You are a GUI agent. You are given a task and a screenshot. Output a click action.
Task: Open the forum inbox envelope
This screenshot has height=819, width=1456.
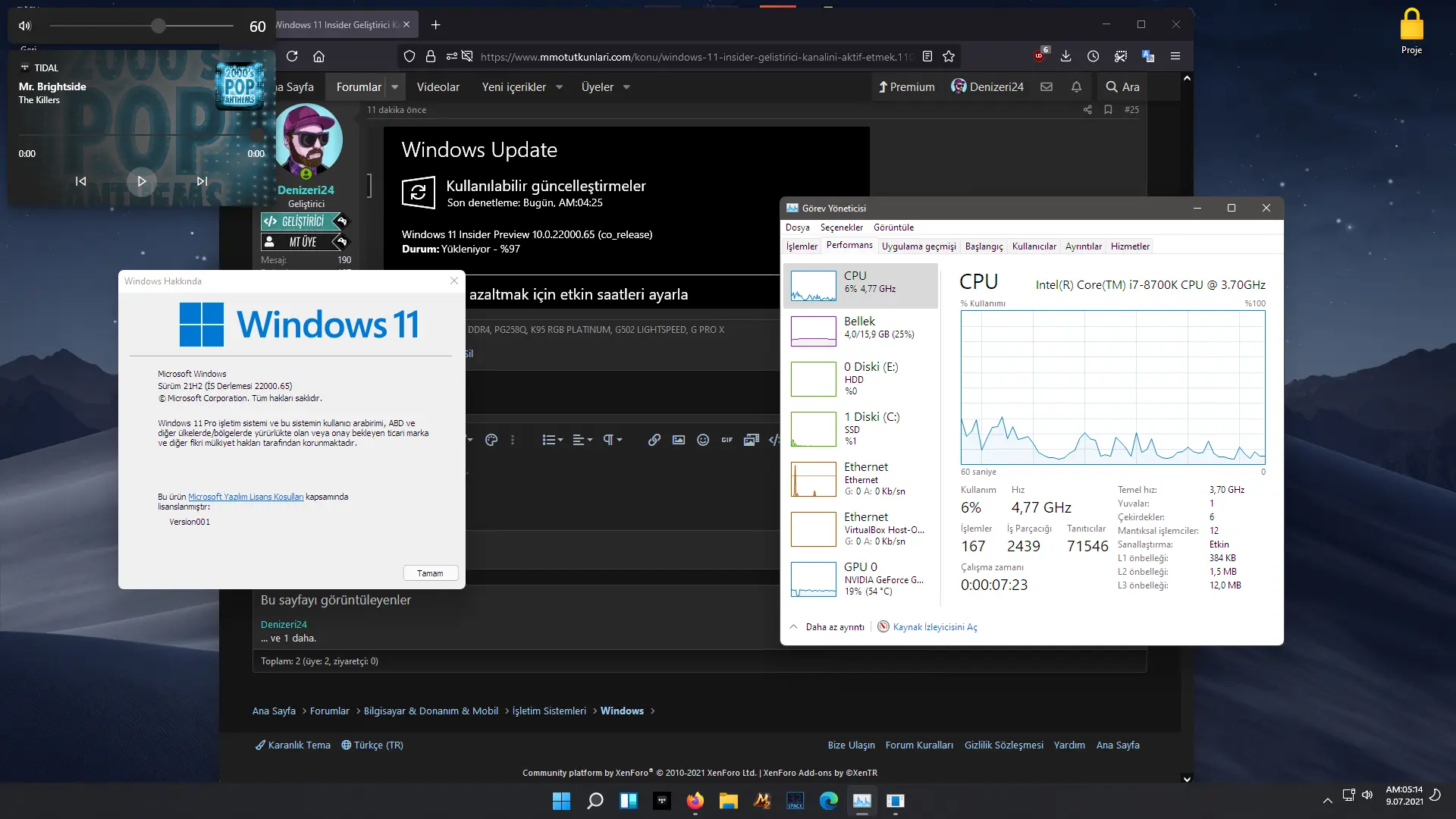click(1046, 87)
